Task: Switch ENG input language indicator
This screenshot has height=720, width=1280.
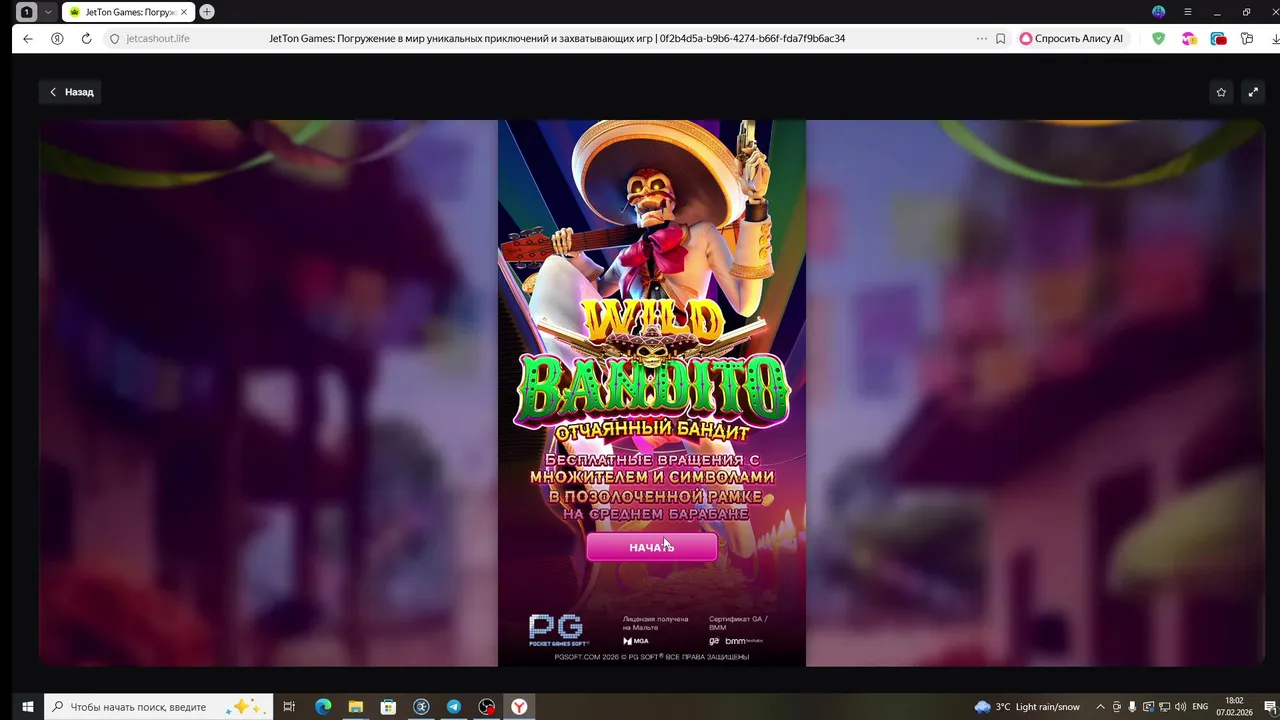Action: point(1200,707)
